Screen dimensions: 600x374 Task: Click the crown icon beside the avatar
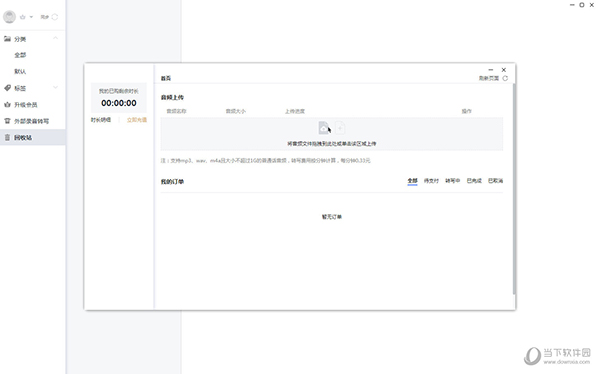[23, 17]
